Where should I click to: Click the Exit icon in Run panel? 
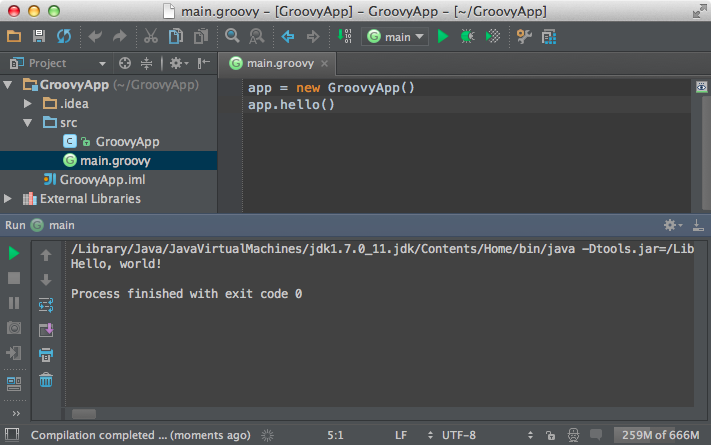(14, 352)
